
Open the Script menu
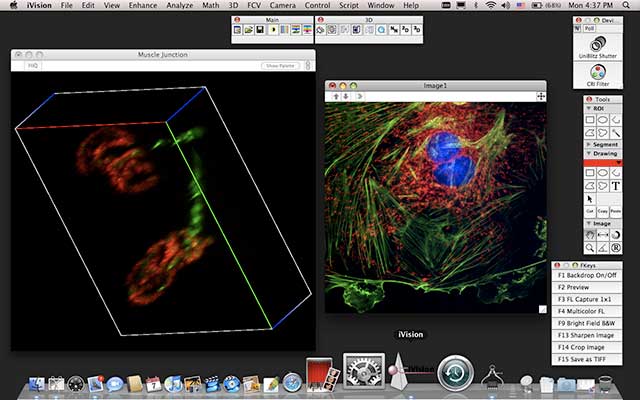click(x=349, y=5)
